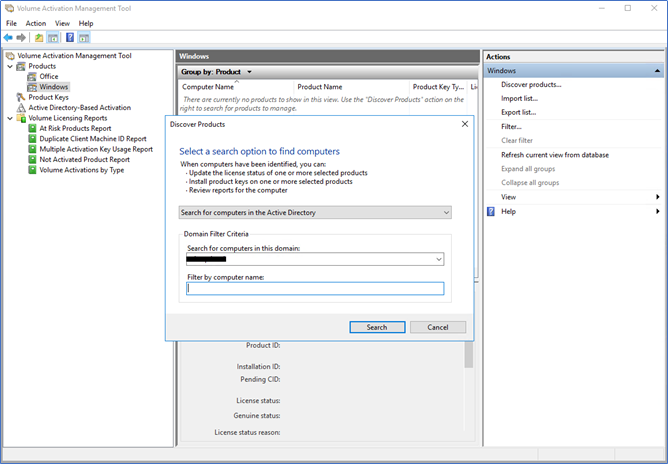Expand the View submenu arrow in Actions

(658, 197)
